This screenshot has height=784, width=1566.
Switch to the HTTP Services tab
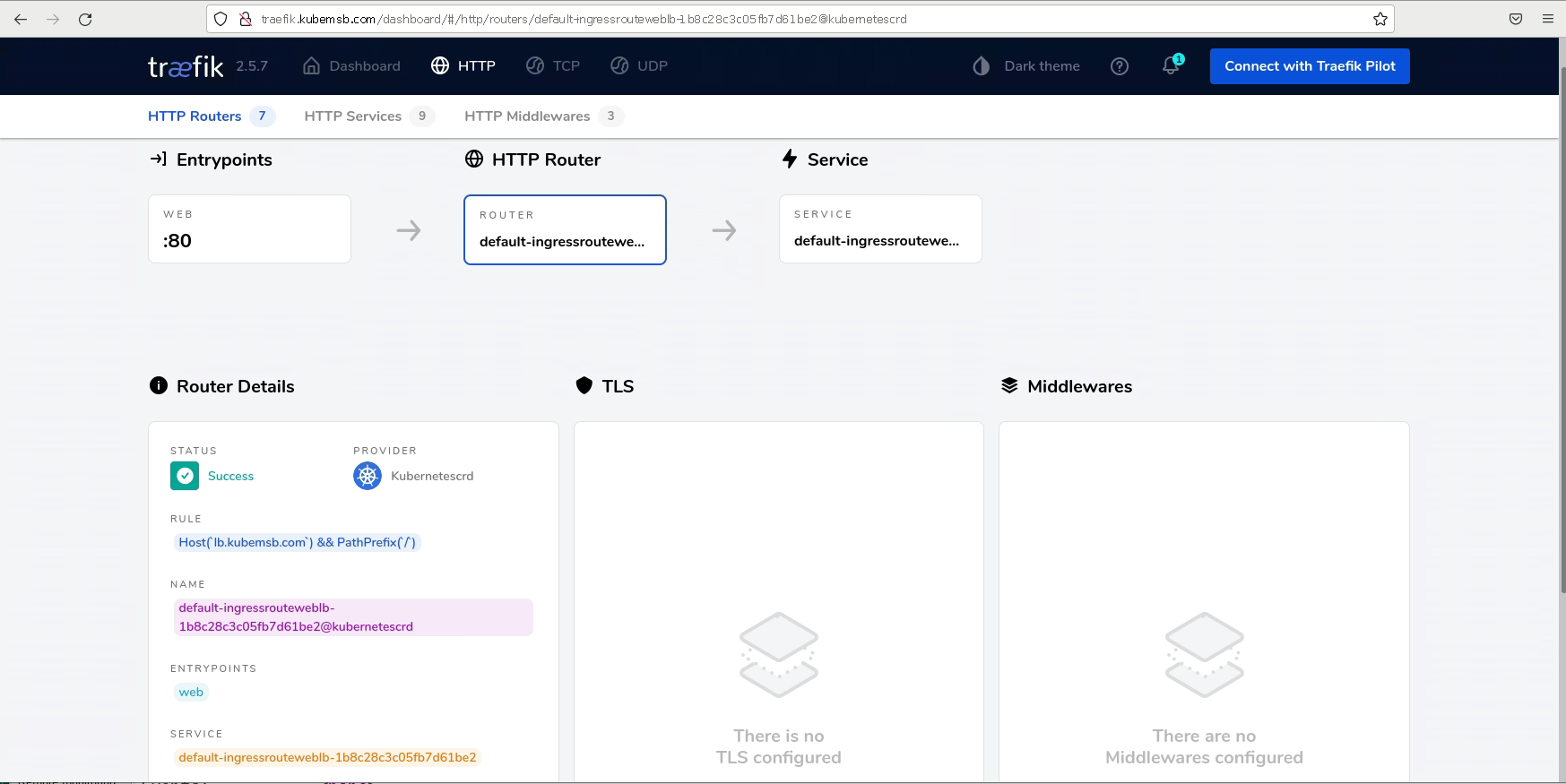(352, 116)
